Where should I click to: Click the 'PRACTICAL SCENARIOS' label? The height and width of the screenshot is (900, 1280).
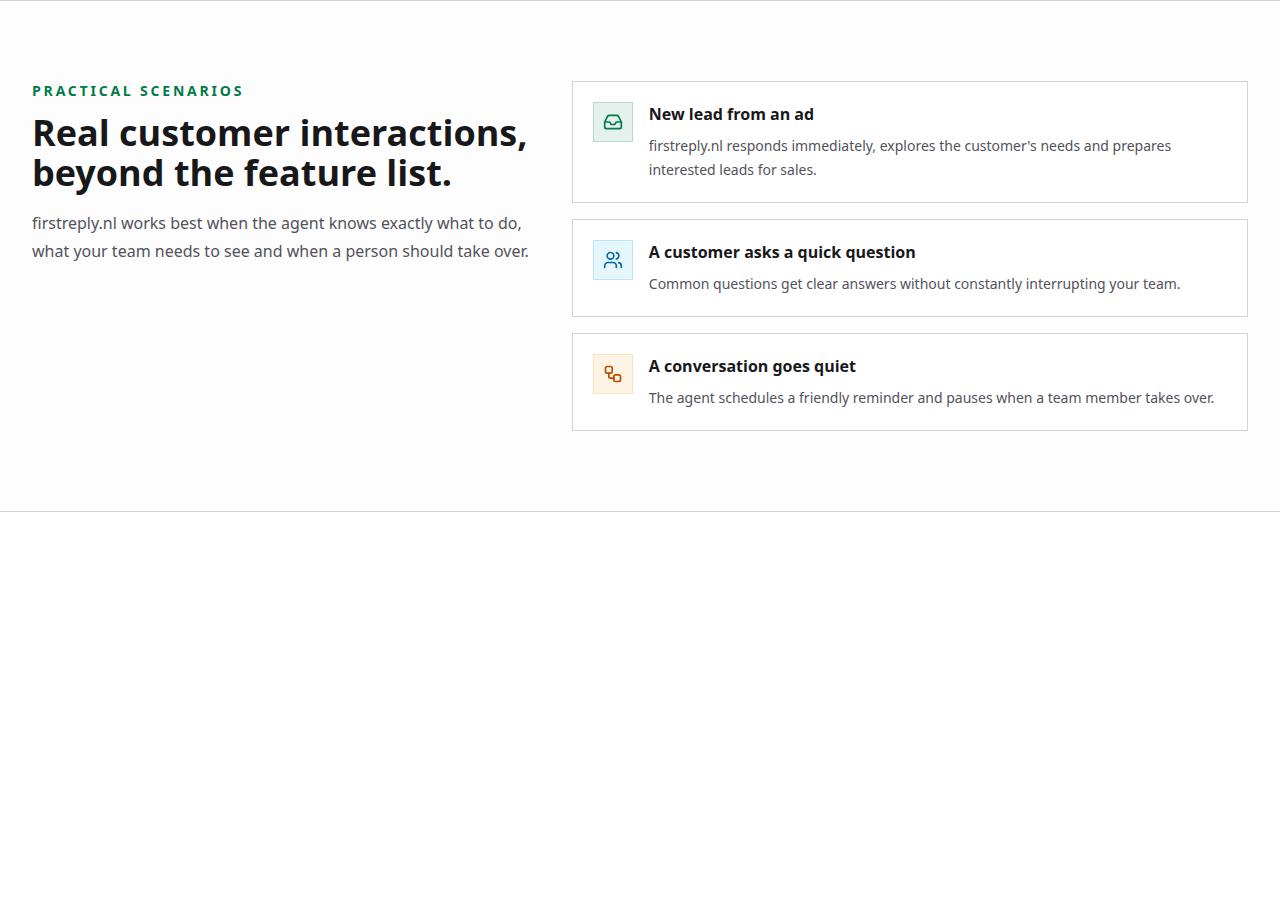pos(138,91)
